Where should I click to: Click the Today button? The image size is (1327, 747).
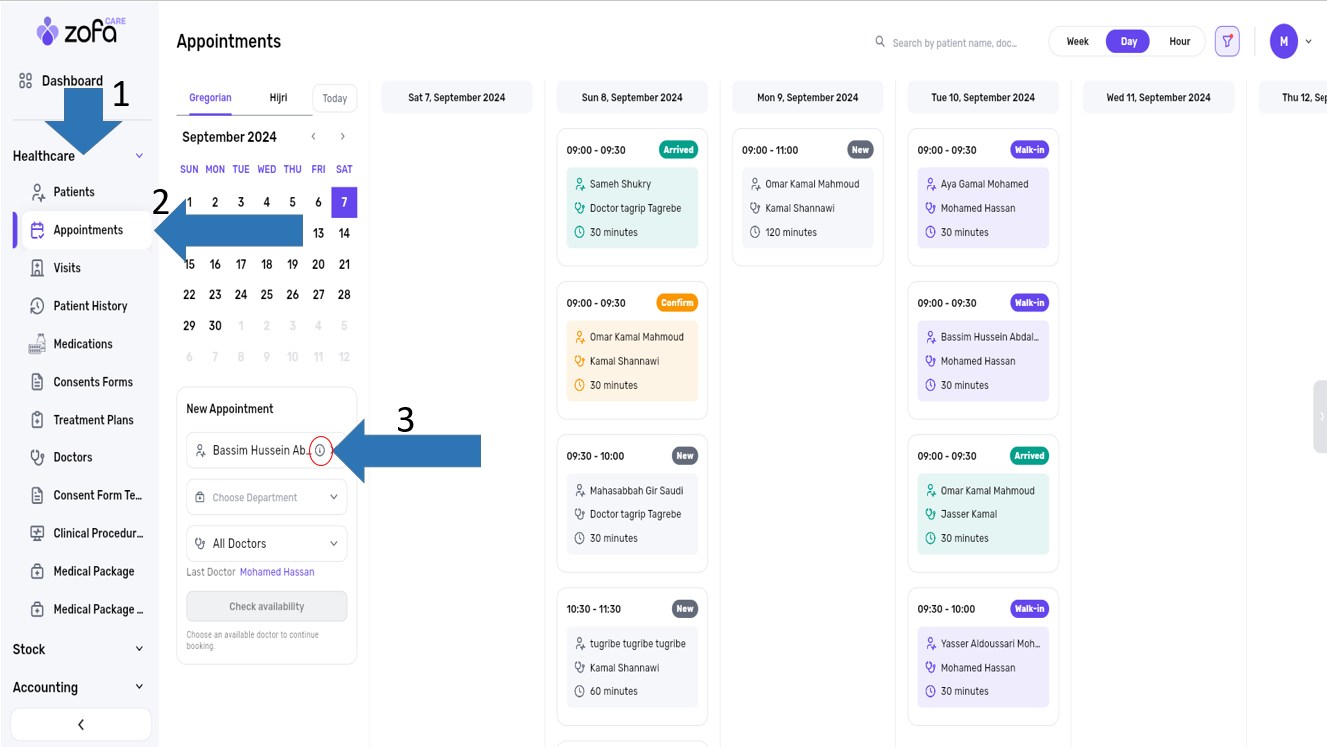tap(335, 98)
